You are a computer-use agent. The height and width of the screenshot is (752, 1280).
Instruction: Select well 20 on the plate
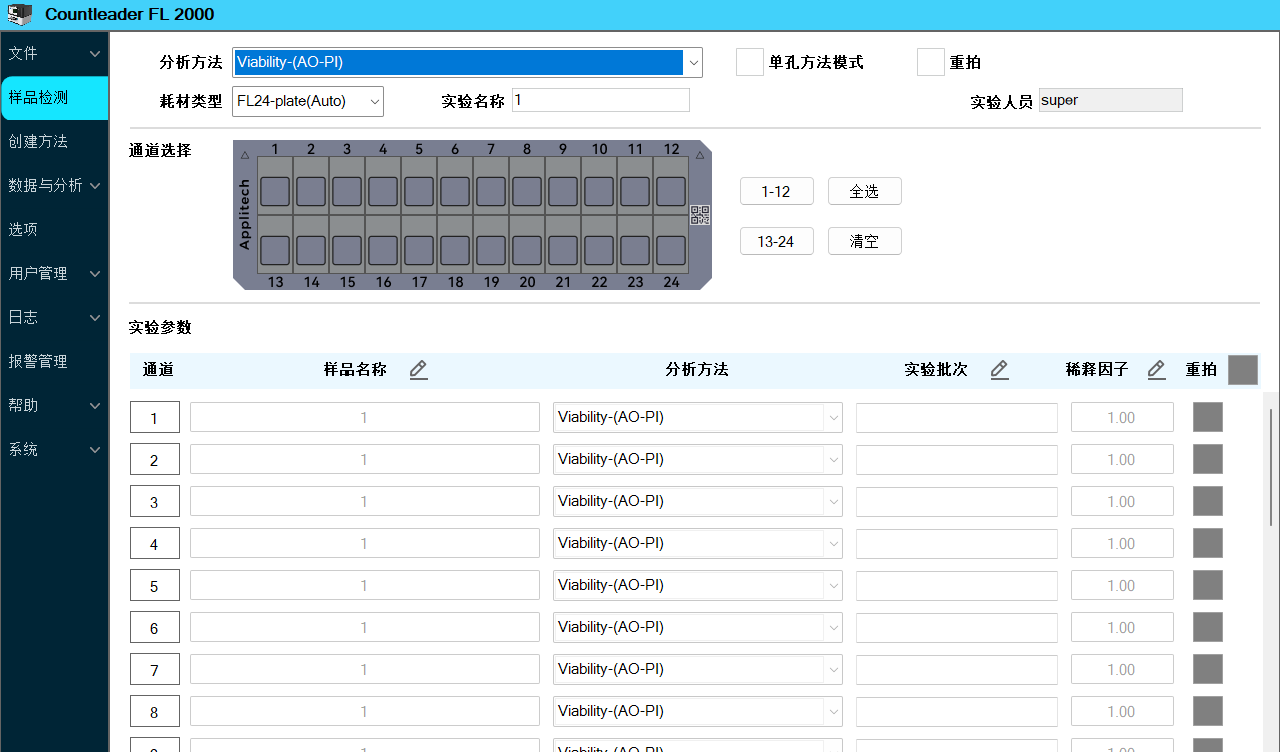point(527,250)
